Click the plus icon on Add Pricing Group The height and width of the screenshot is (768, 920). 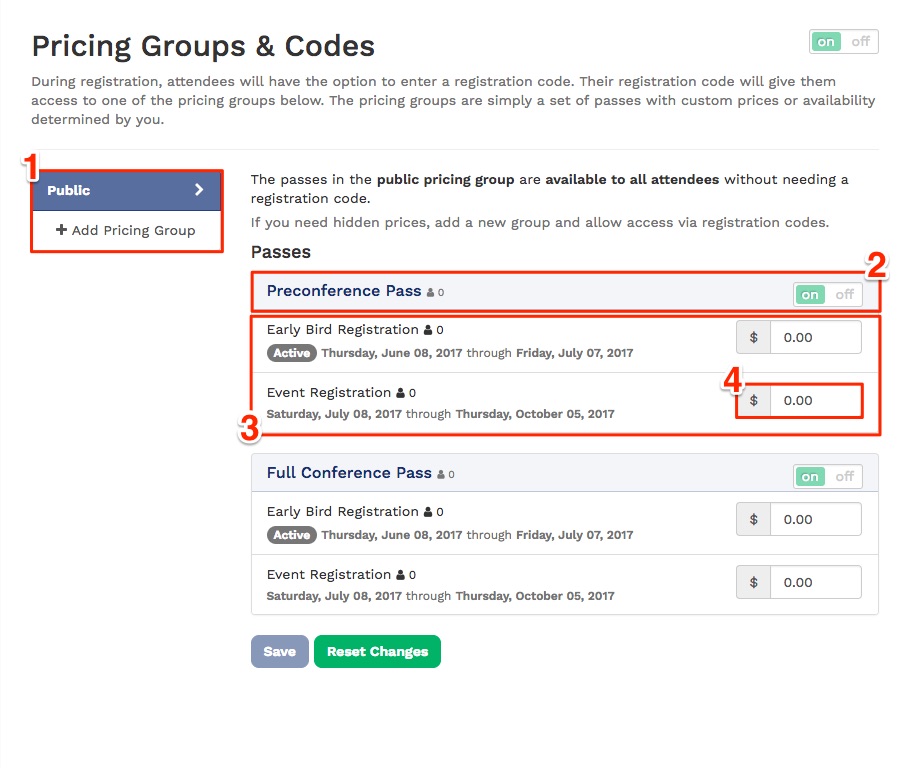click(x=61, y=230)
